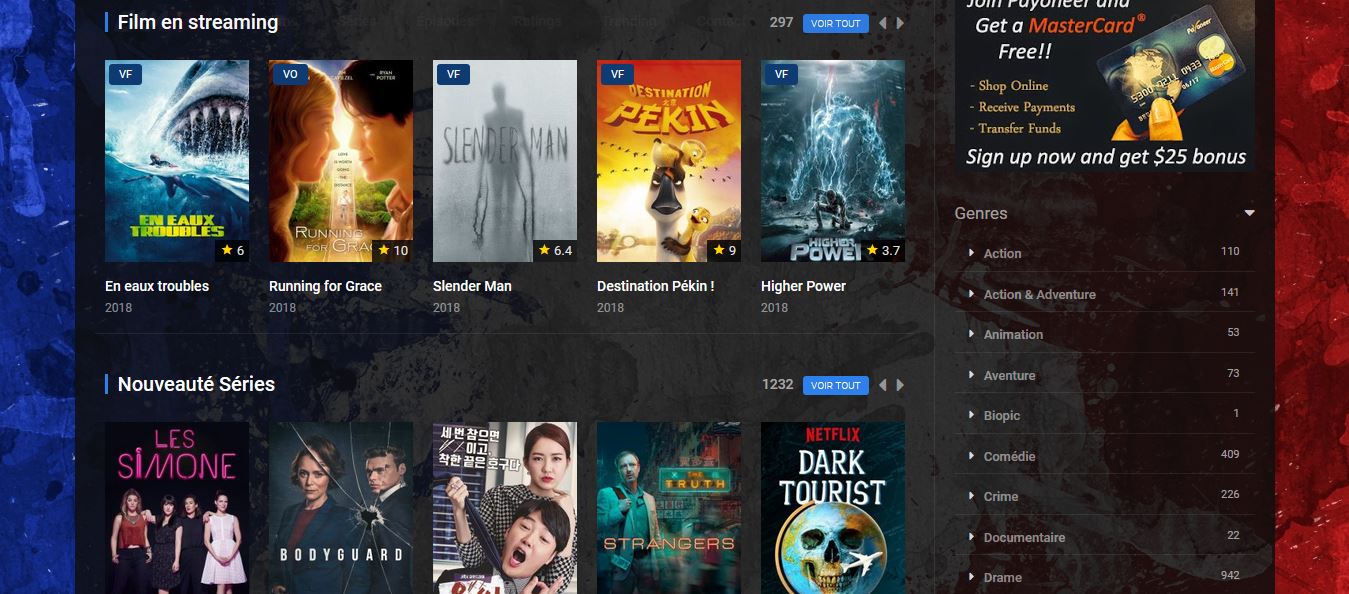Click VOIR TOUT for Nouveauté Séries

pyautogui.click(x=835, y=385)
